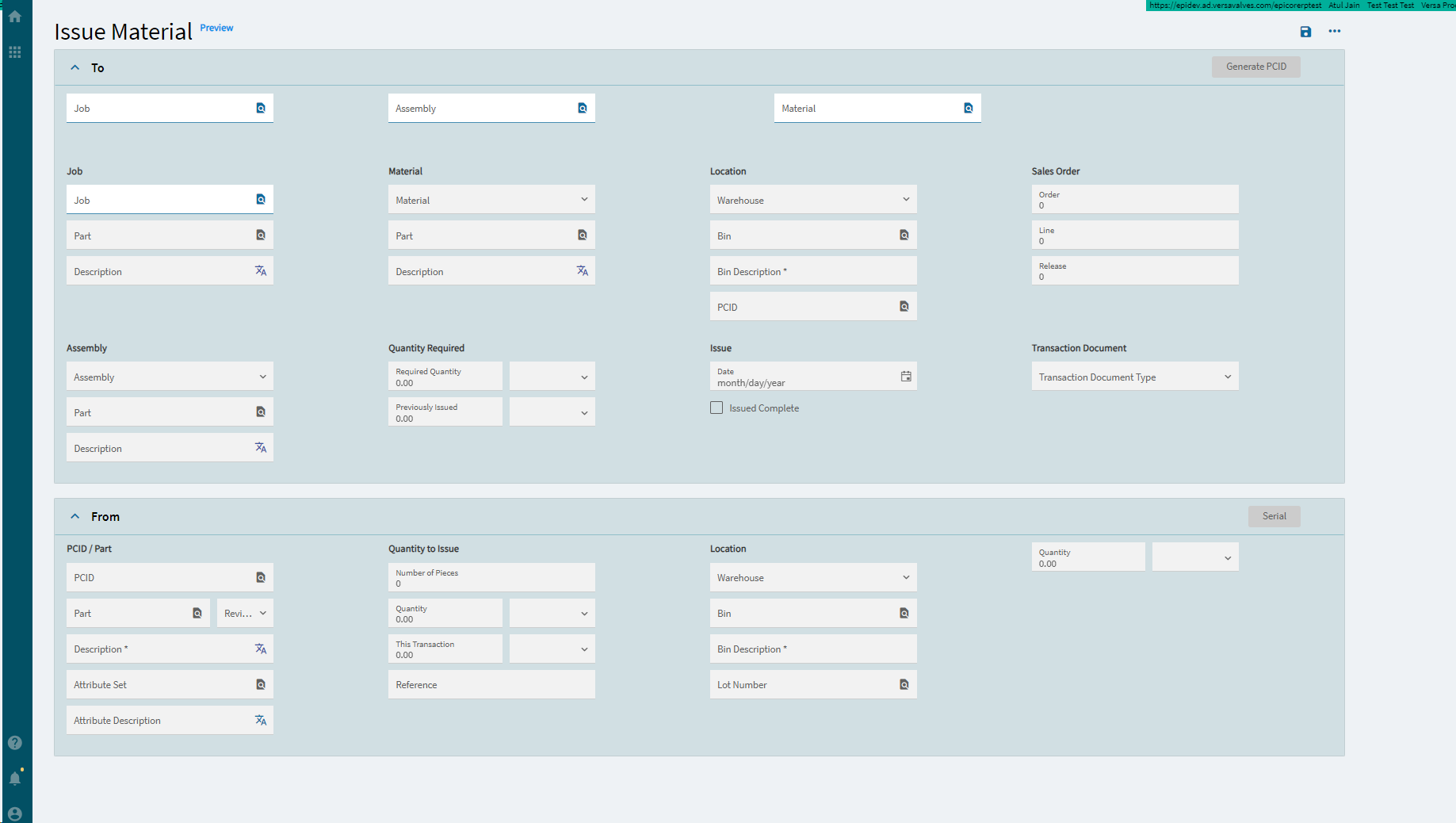This screenshot has width=1456, height=823.
Task: Click the Preview link next to the title
Action: (216, 28)
